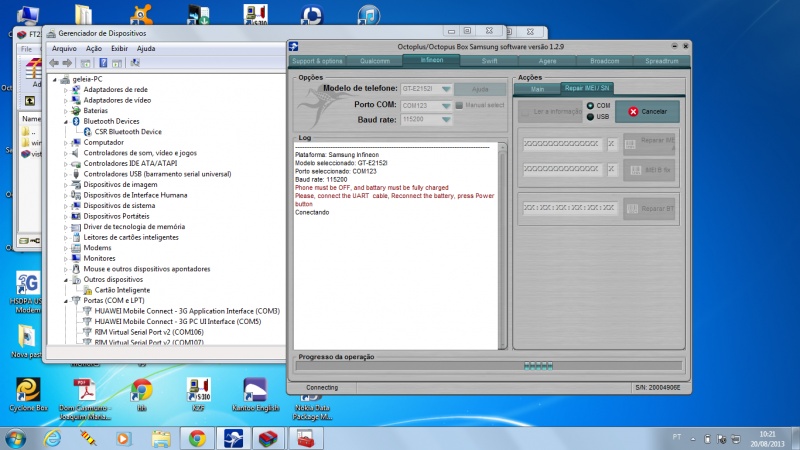Collapse the Bluetooth Devices tree node
Viewport: 800px width, 450px height.
pyautogui.click(x=66, y=121)
